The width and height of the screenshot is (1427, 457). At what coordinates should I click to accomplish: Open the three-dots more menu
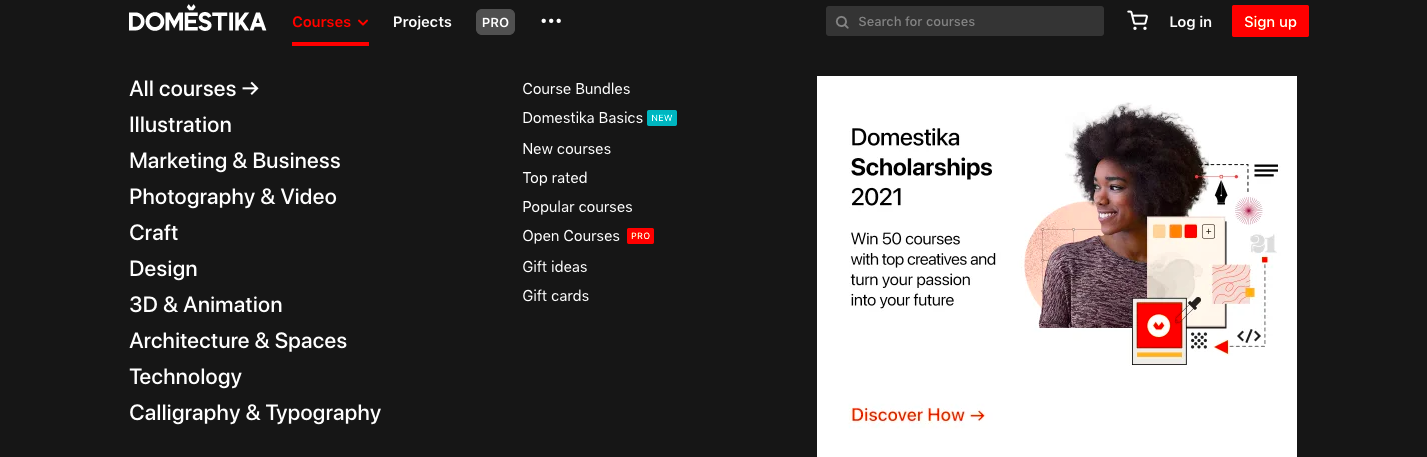tap(551, 21)
